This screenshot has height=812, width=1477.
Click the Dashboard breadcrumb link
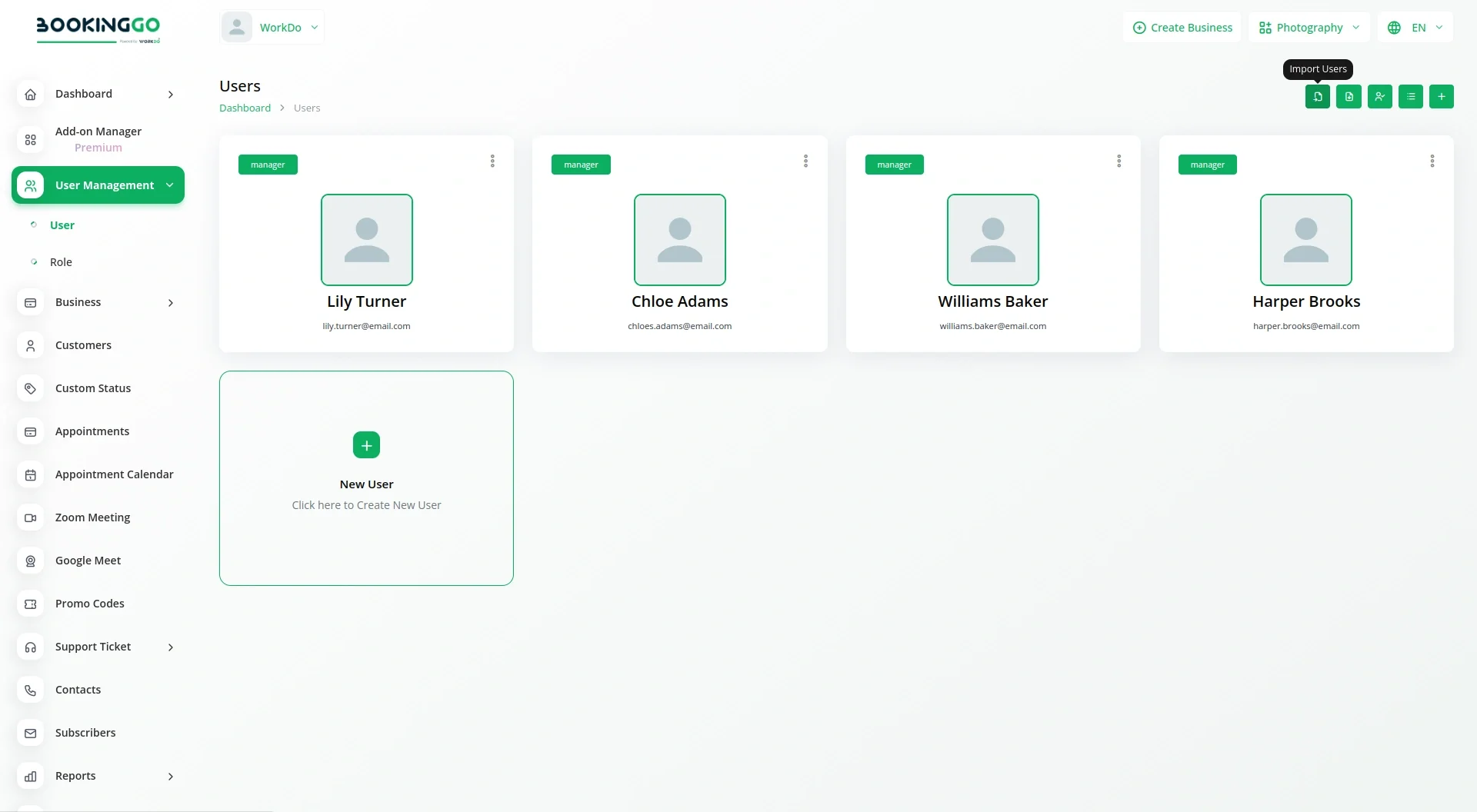245,108
